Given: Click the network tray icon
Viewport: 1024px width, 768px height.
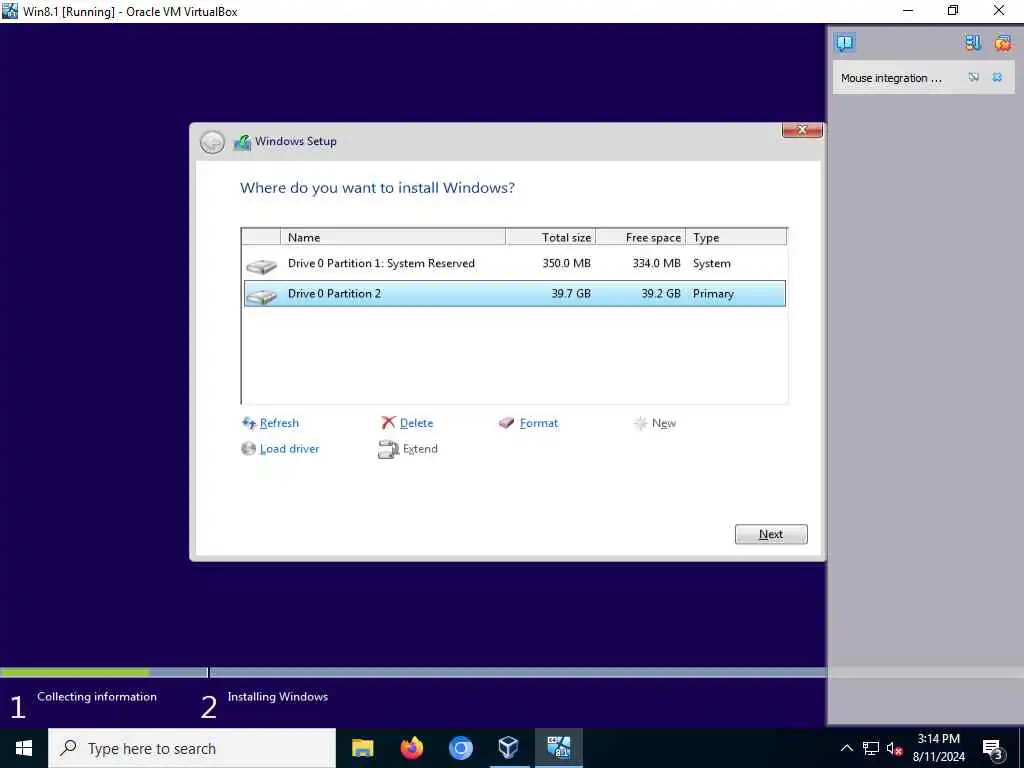Looking at the screenshot, I should click(x=871, y=748).
